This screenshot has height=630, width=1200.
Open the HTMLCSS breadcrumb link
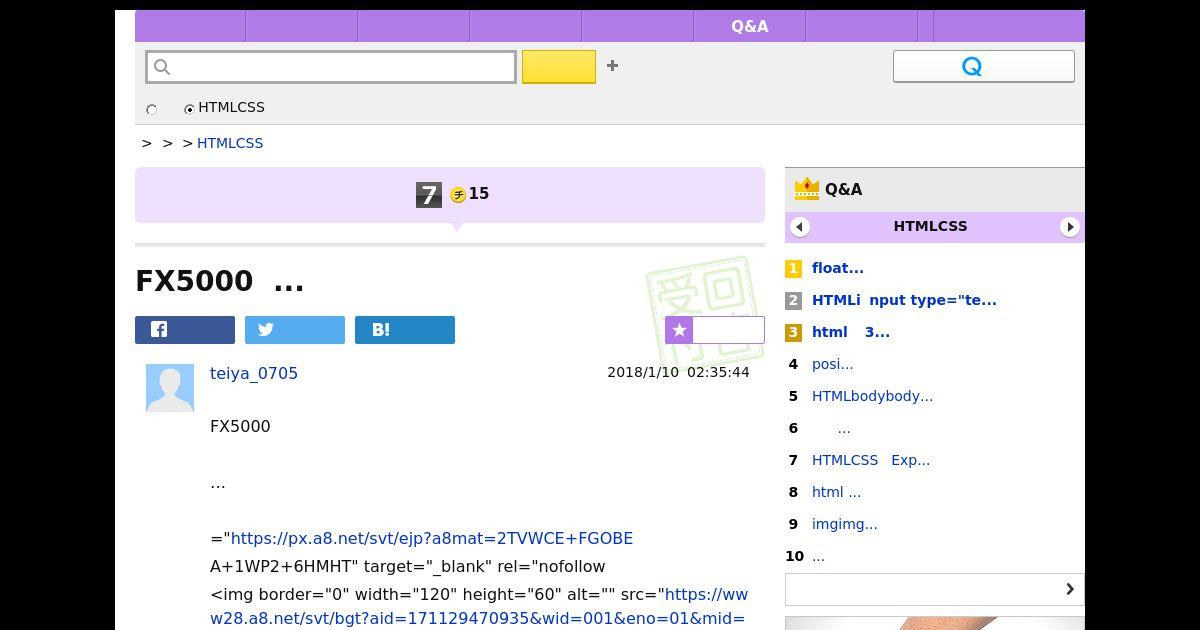pyautogui.click(x=230, y=143)
